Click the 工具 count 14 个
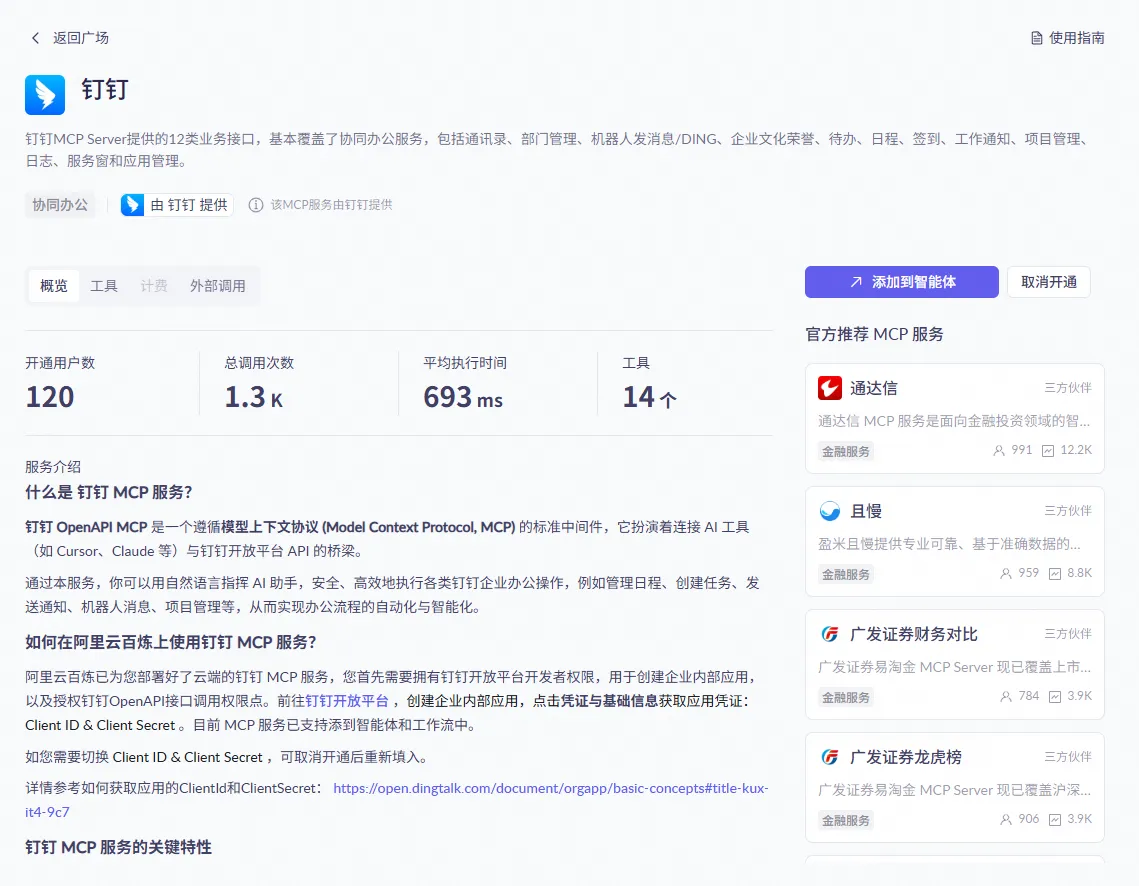The width and height of the screenshot is (1139, 886). (649, 397)
